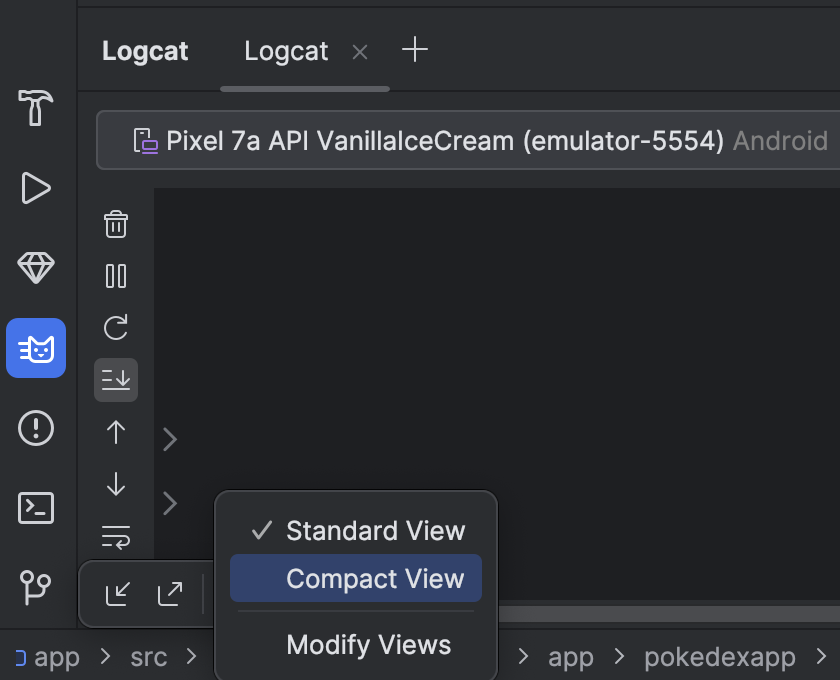Screen dimensions: 840x680
Task: Clear Logcat with the trash icon
Action: point(116,224)
